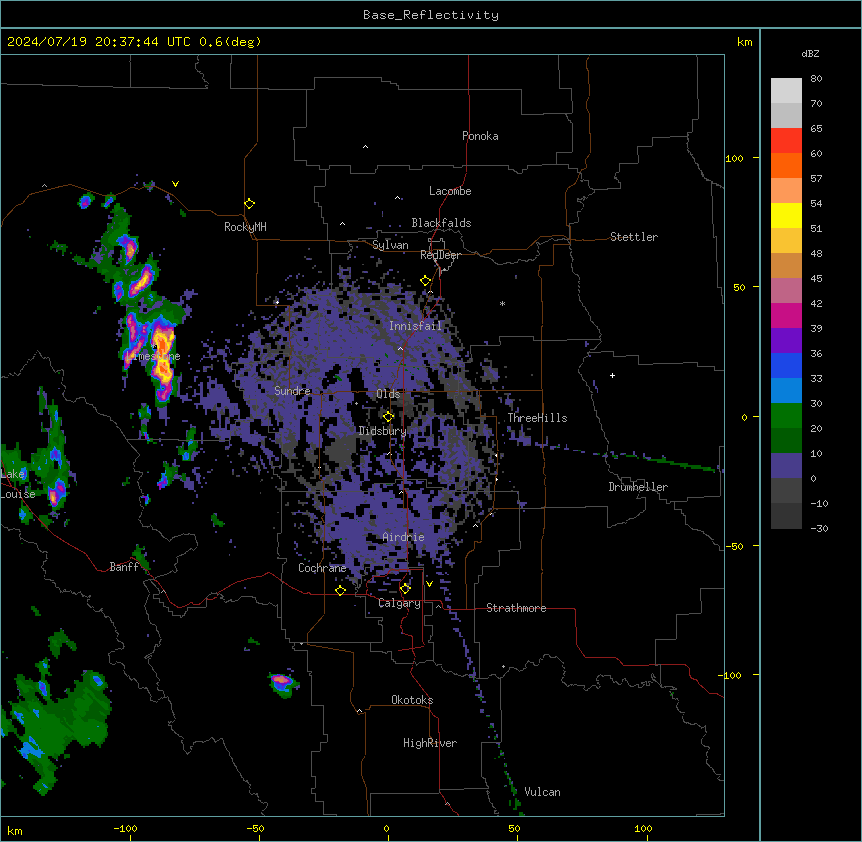This screenshot has height=842, width=862.
Task: Click the Banff town label
Action: 124,567
